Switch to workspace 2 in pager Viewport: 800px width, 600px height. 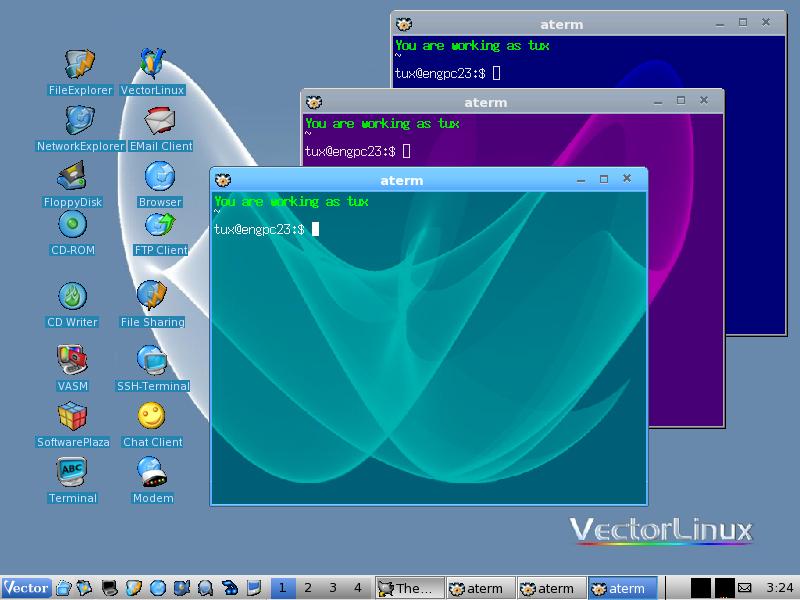click(x=308, y=588)
